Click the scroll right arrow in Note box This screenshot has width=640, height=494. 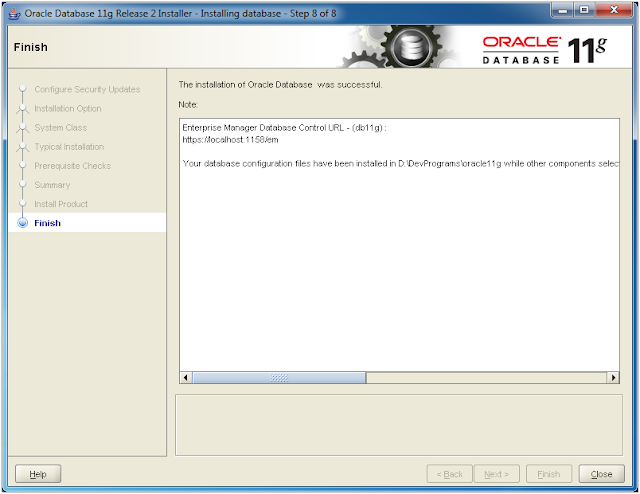613,378
